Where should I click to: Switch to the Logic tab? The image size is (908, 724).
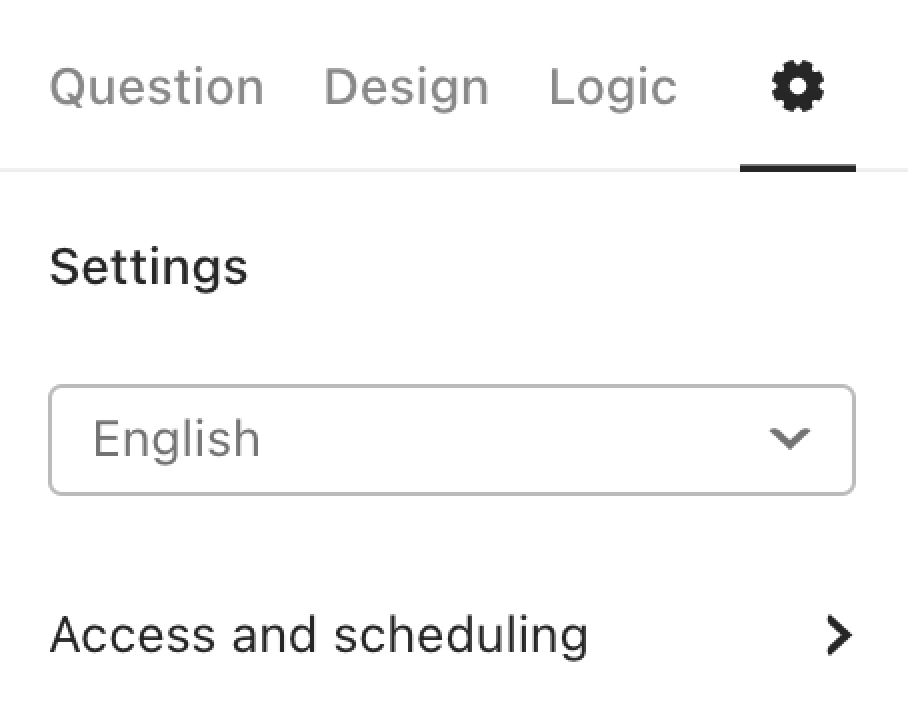coord(613,88)
